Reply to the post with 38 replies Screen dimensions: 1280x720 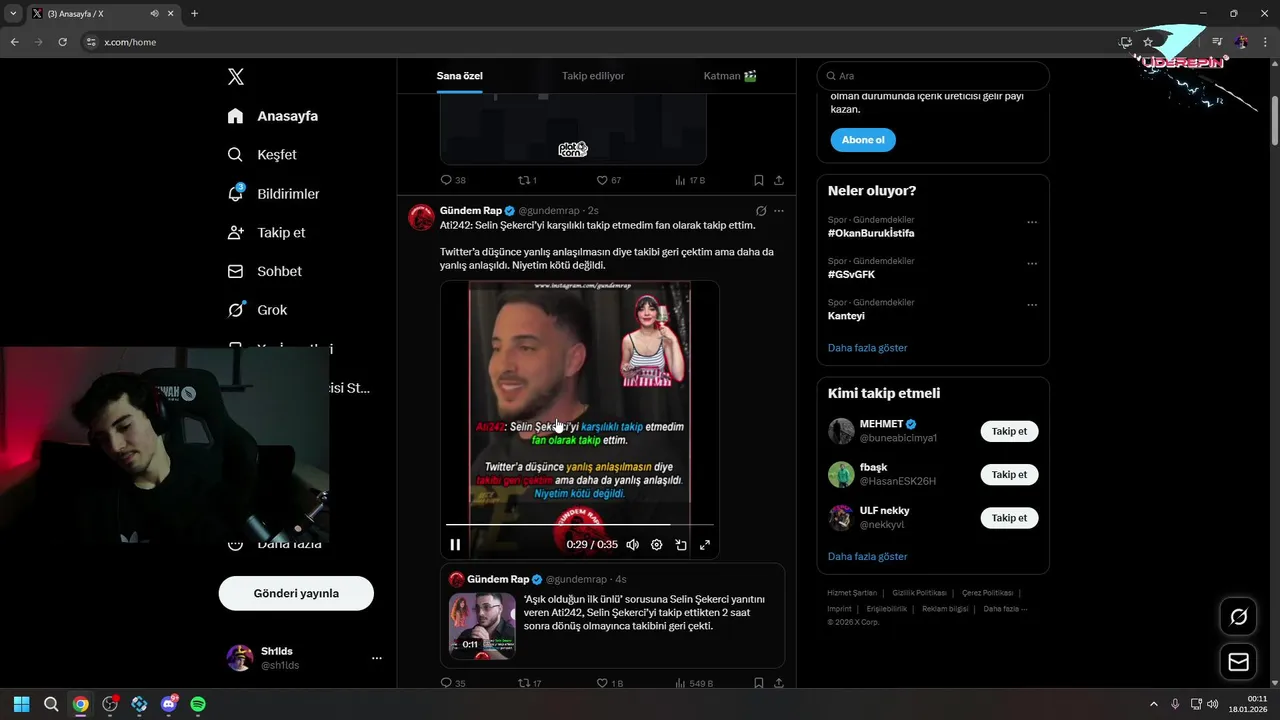pyautogui.click(x=453, y=180)
